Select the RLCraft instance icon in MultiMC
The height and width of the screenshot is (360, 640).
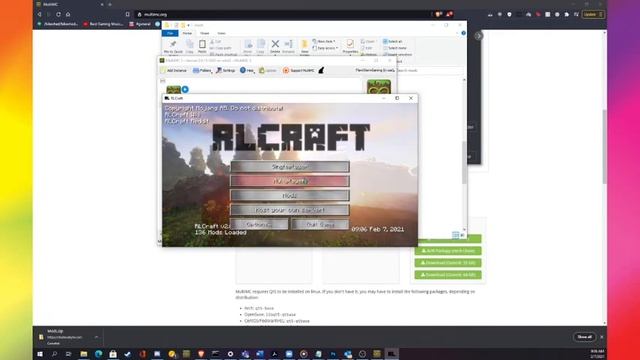point(173,89)
